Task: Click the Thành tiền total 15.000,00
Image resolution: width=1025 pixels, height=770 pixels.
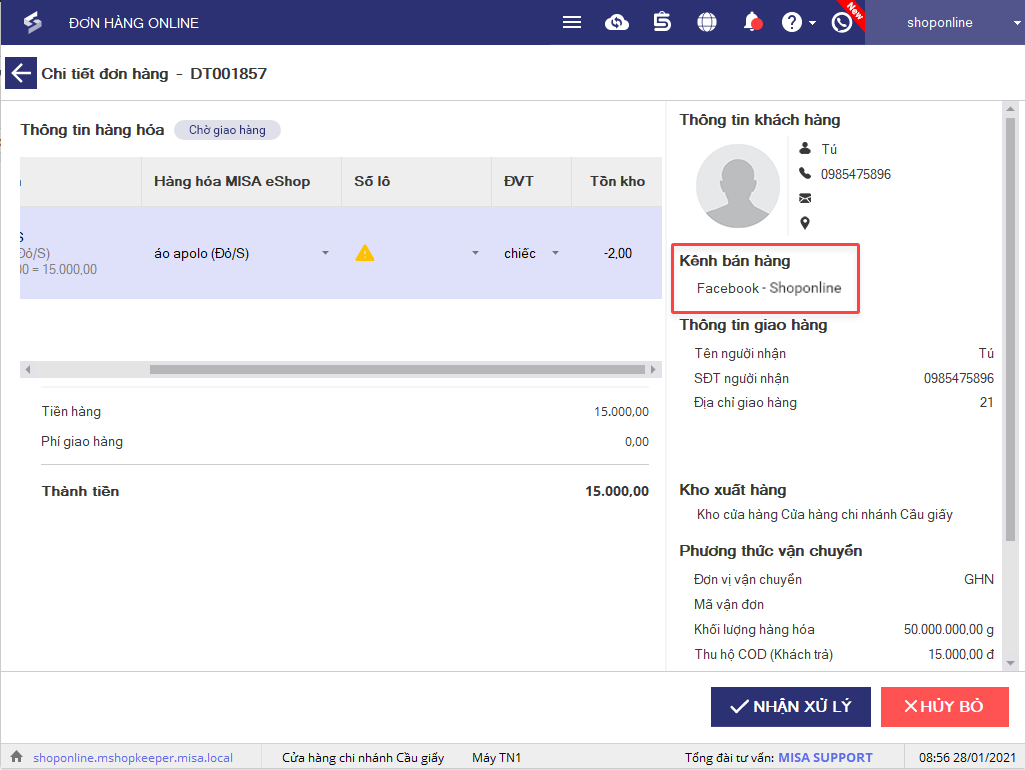Action: pyautogui.click(x=616, y=491)
